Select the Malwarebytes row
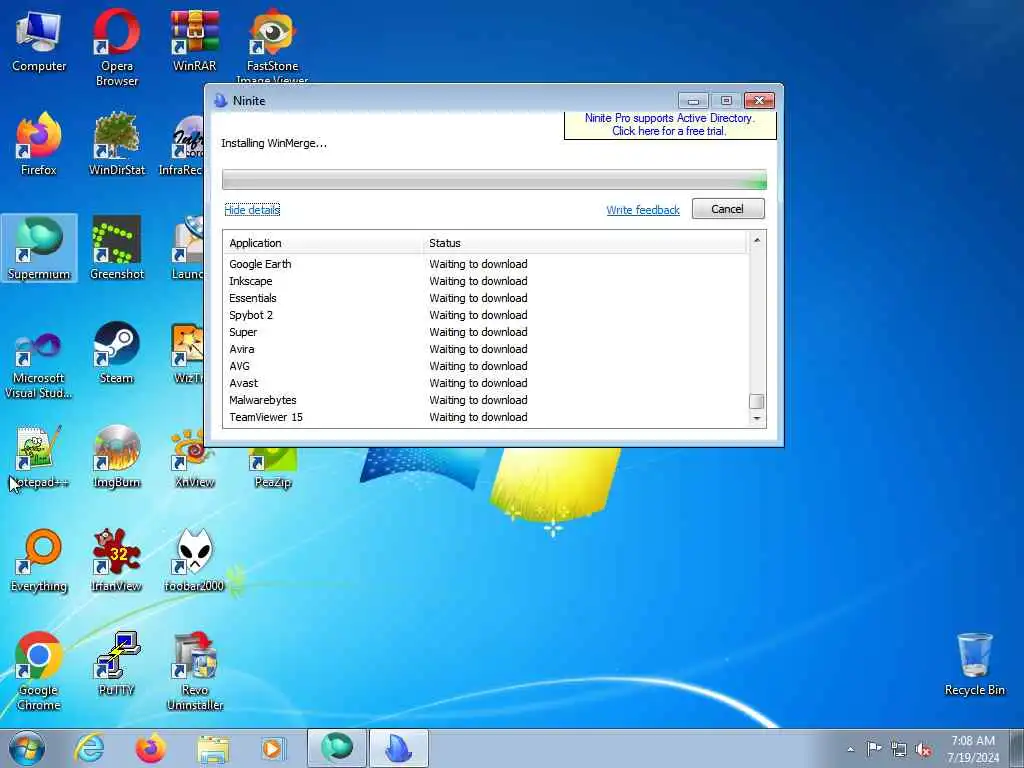This screenshot has width=1024, height=768. click(486, 400)
